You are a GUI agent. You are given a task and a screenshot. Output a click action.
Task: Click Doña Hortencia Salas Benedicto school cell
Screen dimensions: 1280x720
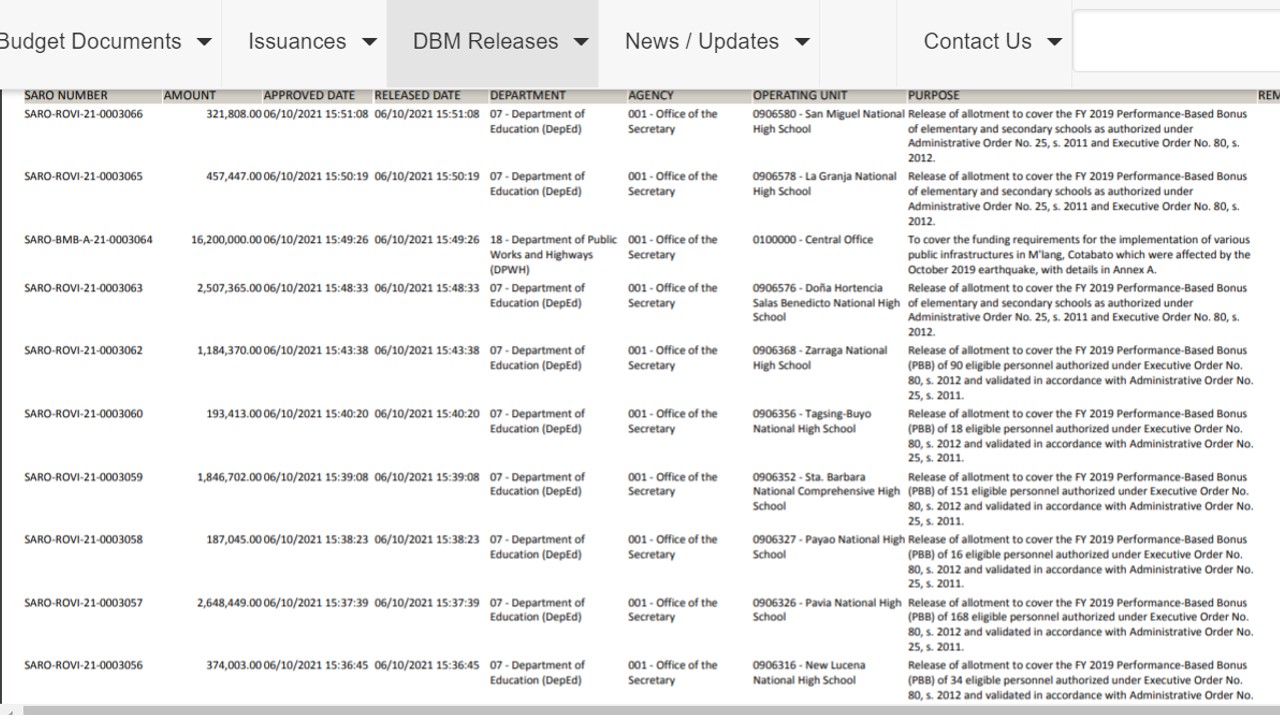[x=826, y=302]
